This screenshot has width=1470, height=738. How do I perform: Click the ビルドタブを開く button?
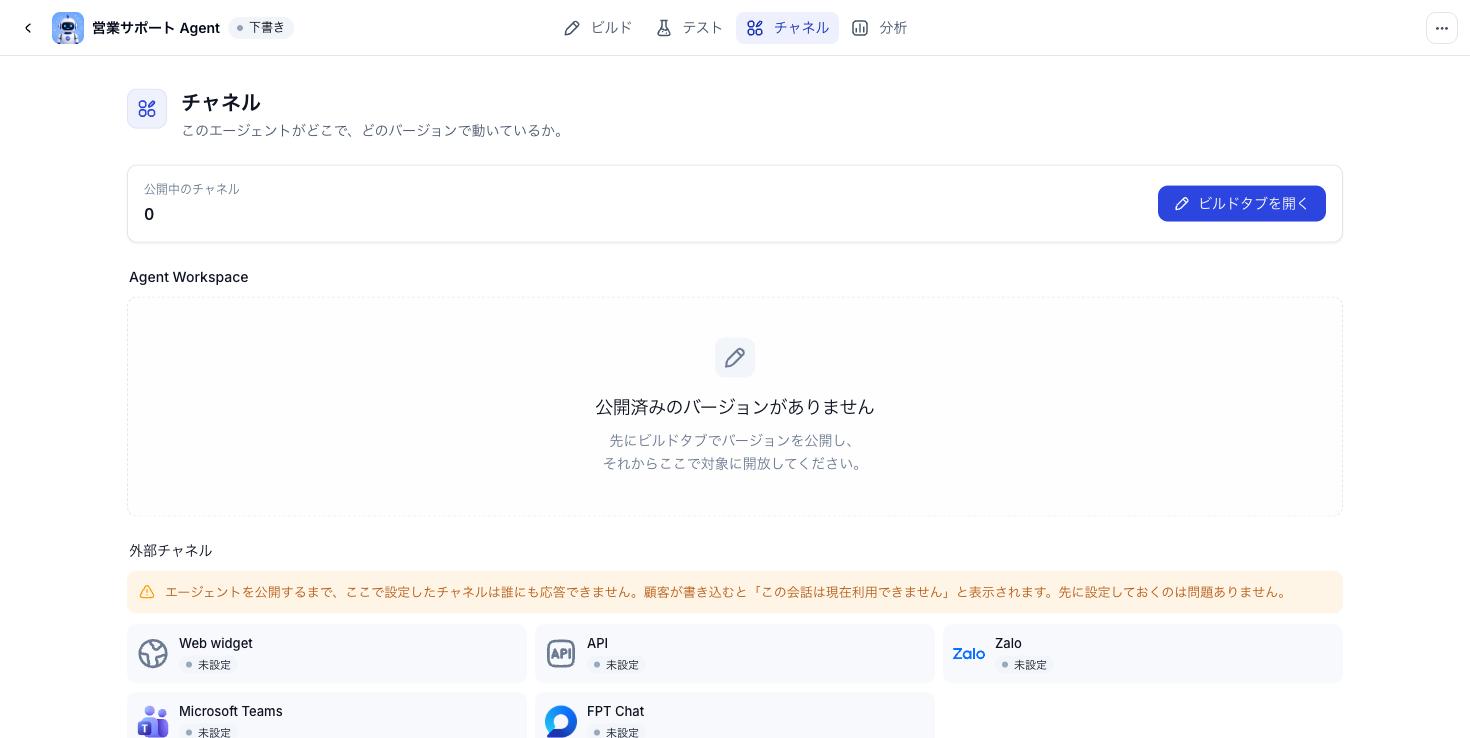[1242, 204]
